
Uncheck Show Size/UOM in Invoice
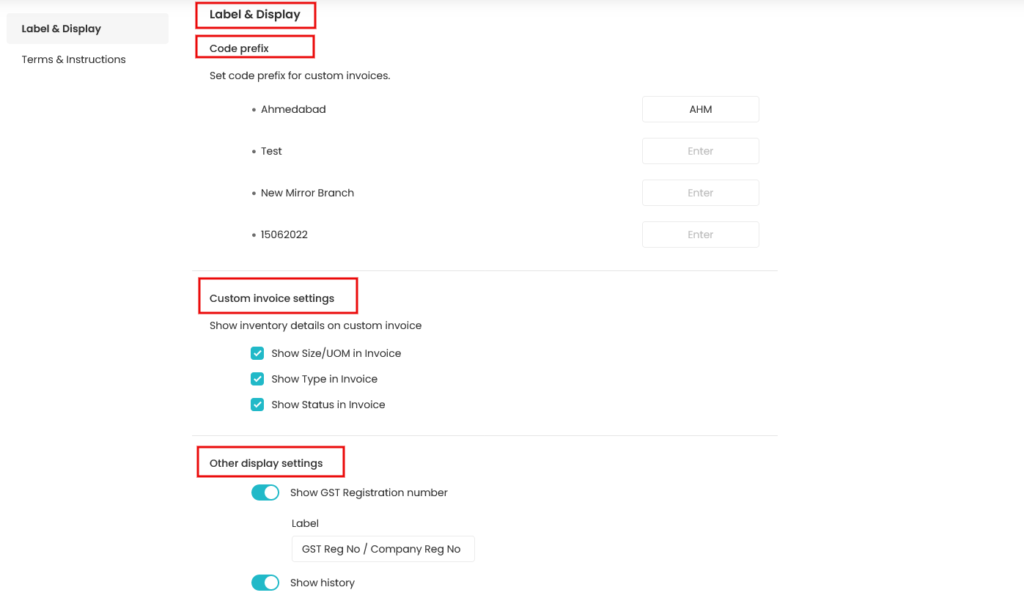click(257, 353)
